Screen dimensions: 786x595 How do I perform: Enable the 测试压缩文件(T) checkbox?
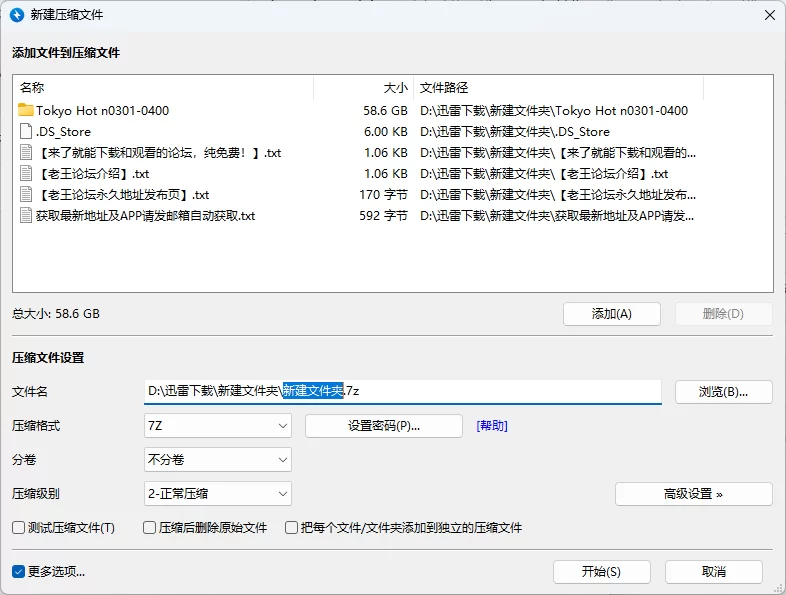[18, 527]
